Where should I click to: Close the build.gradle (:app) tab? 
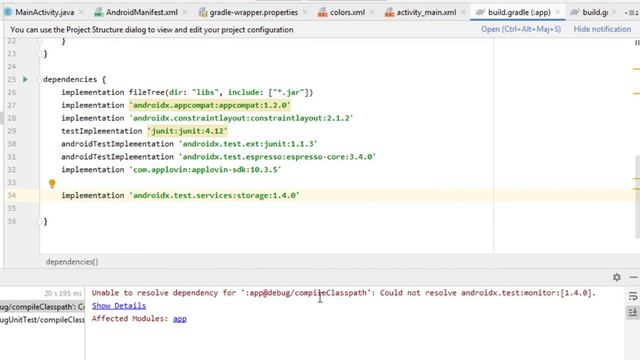558,12
